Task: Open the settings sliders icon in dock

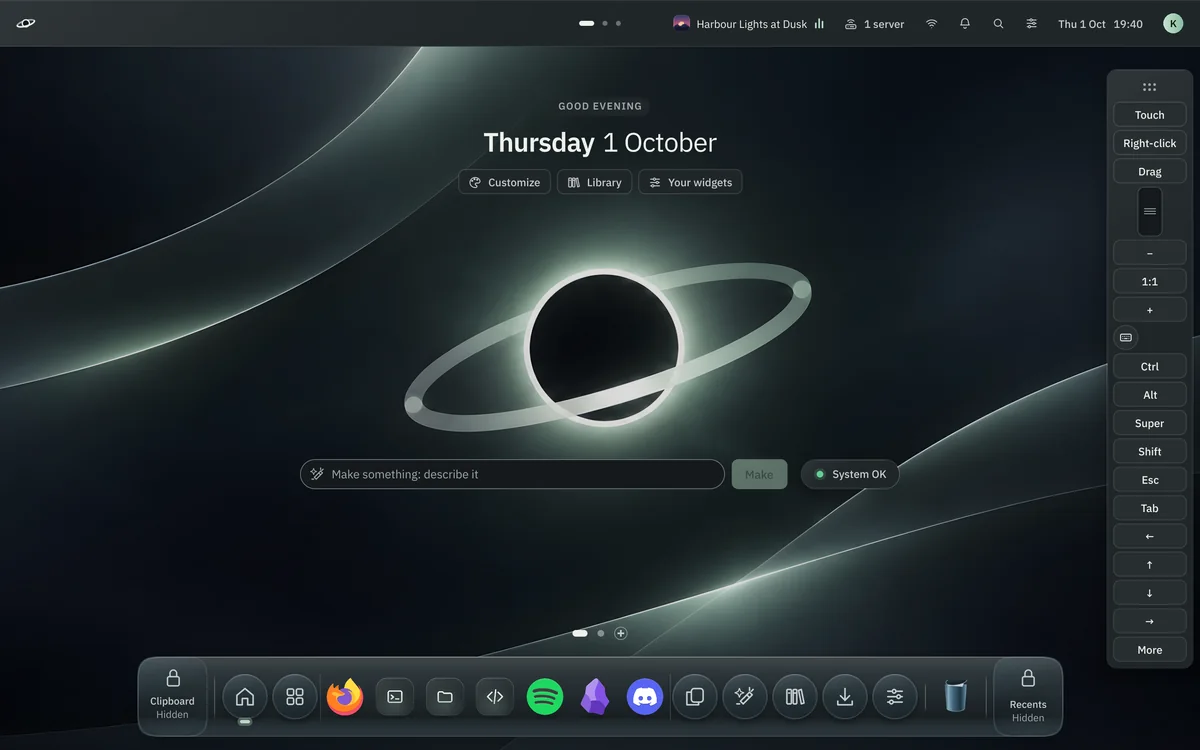Action: click(x=895, y=697)
